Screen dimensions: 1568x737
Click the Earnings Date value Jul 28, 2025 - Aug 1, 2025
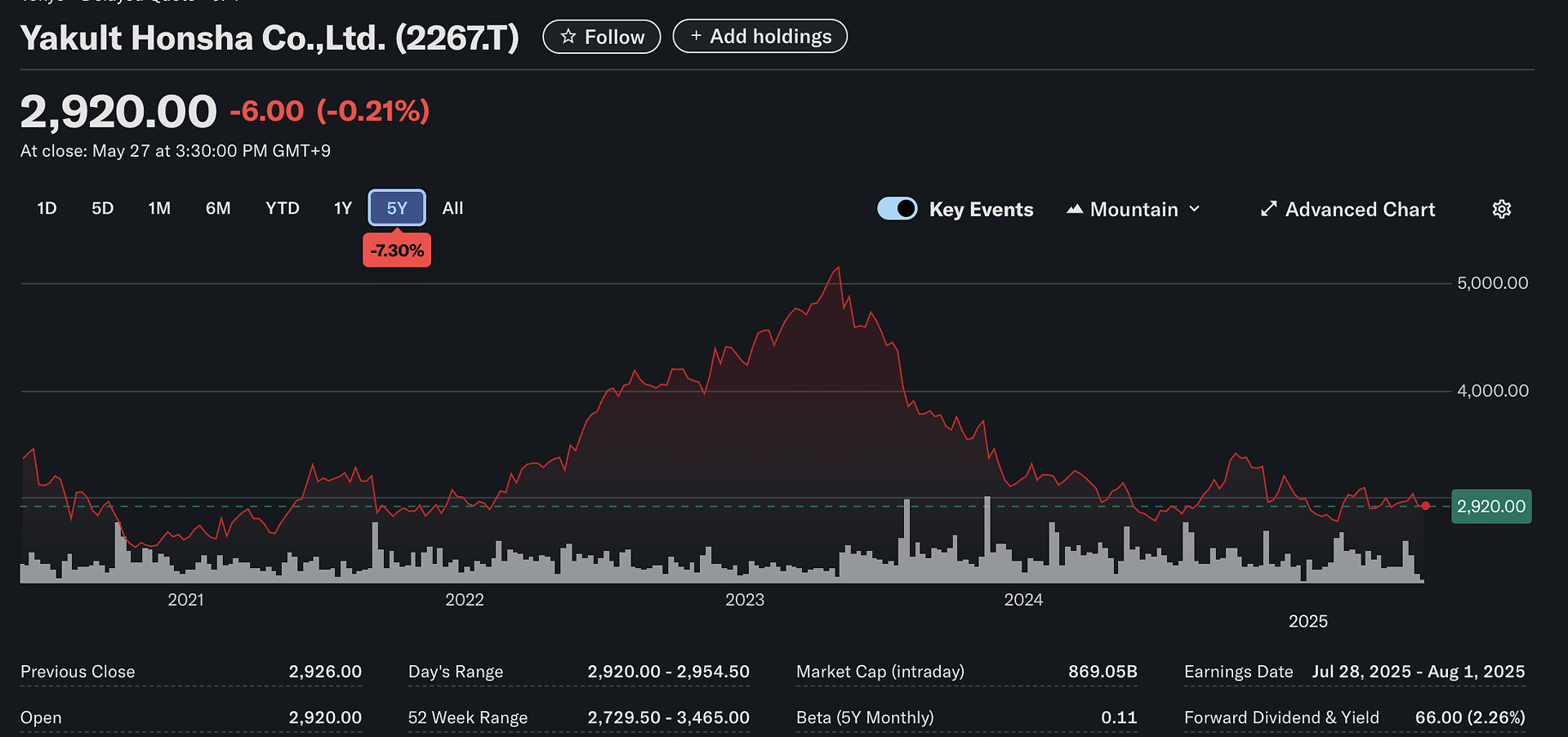1419,672
